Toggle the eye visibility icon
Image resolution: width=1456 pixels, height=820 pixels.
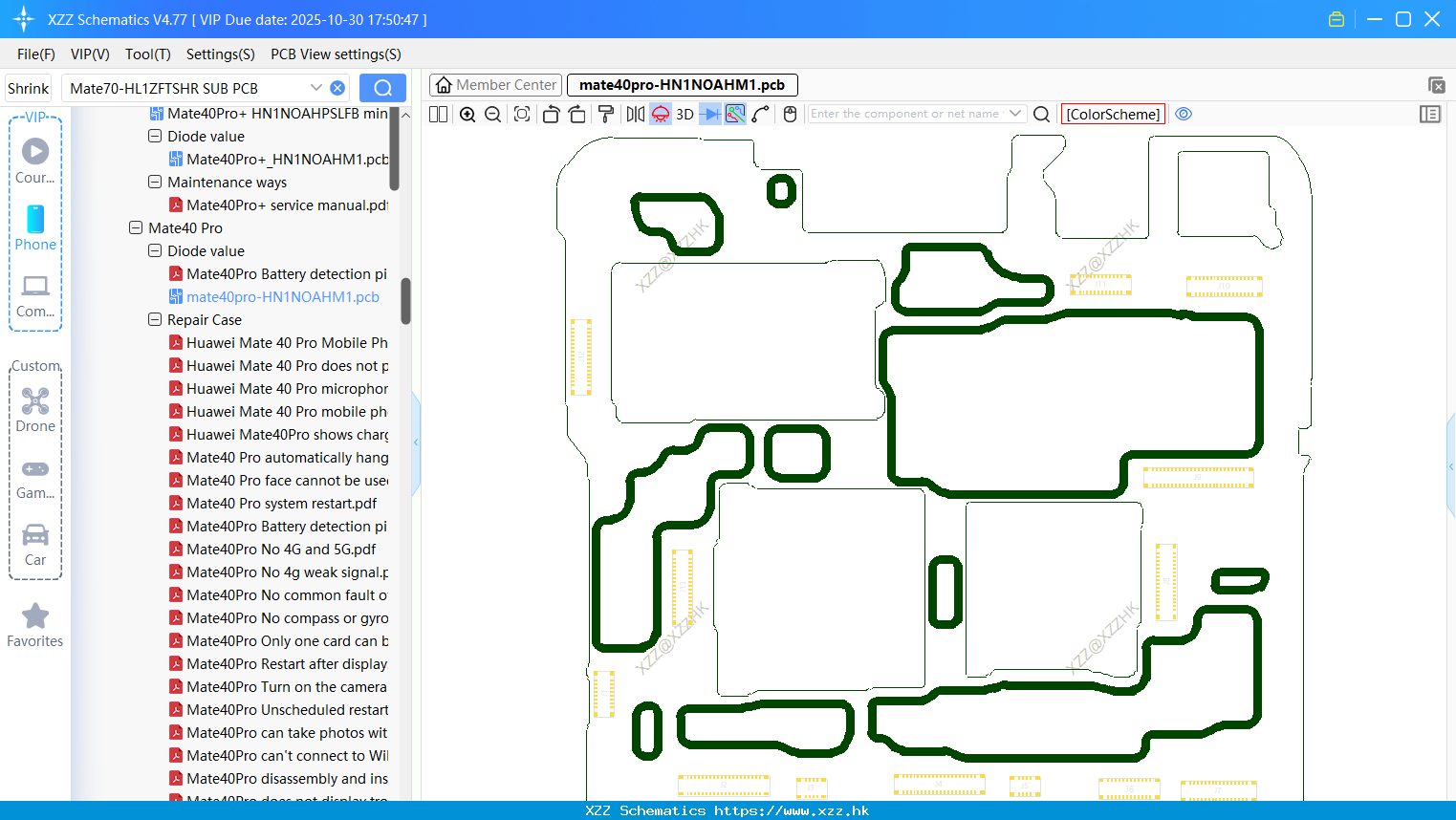[1184, 114]
